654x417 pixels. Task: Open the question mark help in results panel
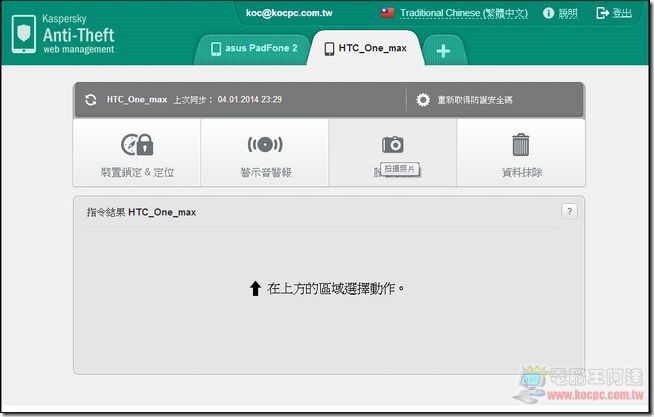point(569,211)
